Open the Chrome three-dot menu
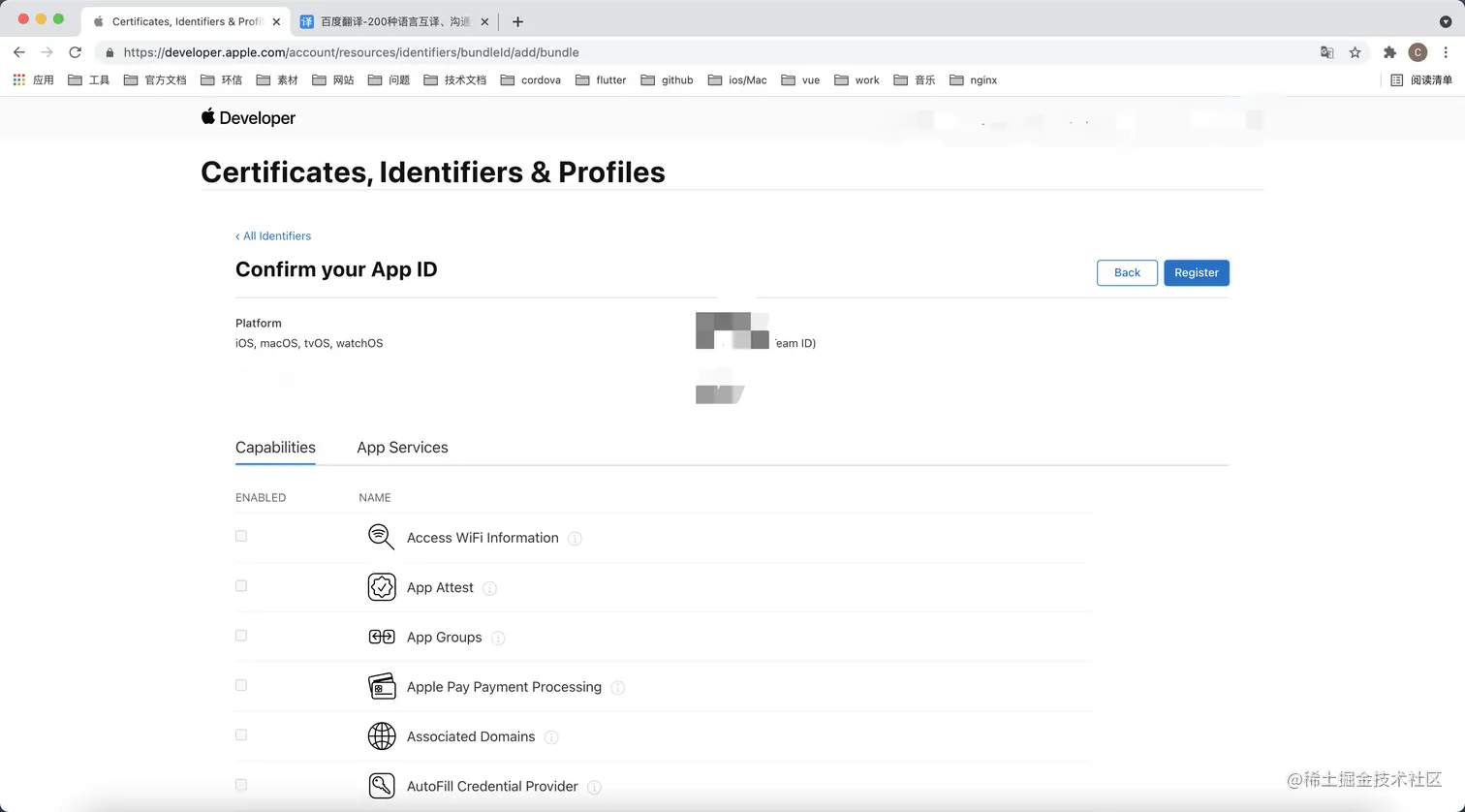 coord(1446,52)
